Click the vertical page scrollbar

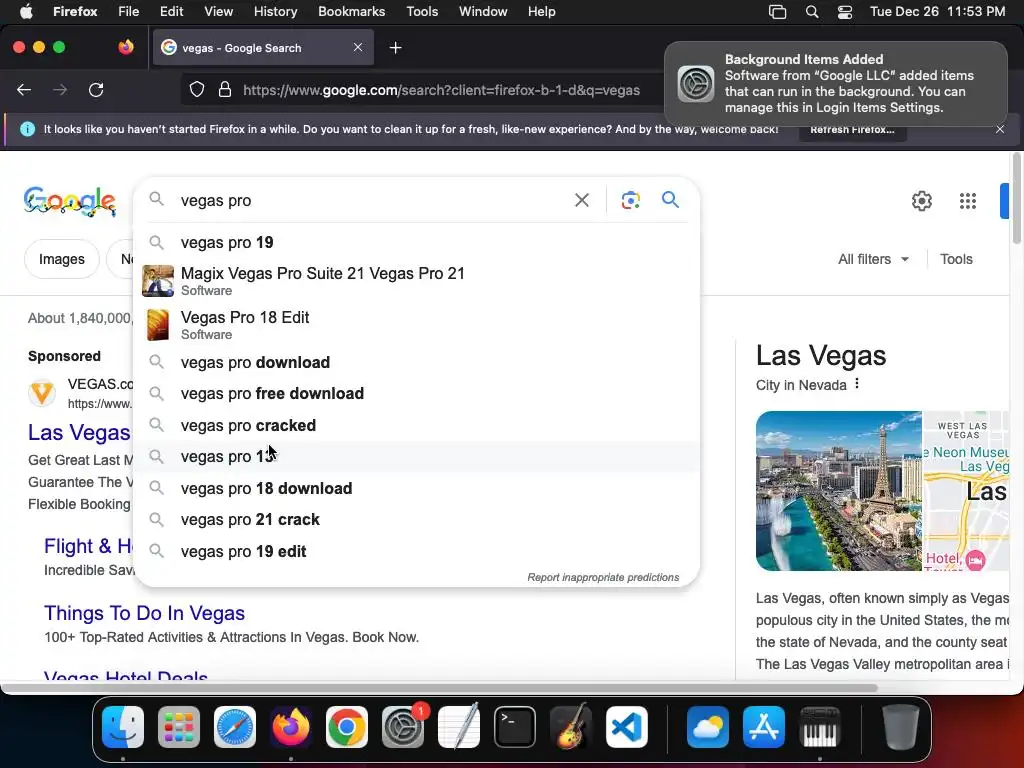tap(1016, 199)
